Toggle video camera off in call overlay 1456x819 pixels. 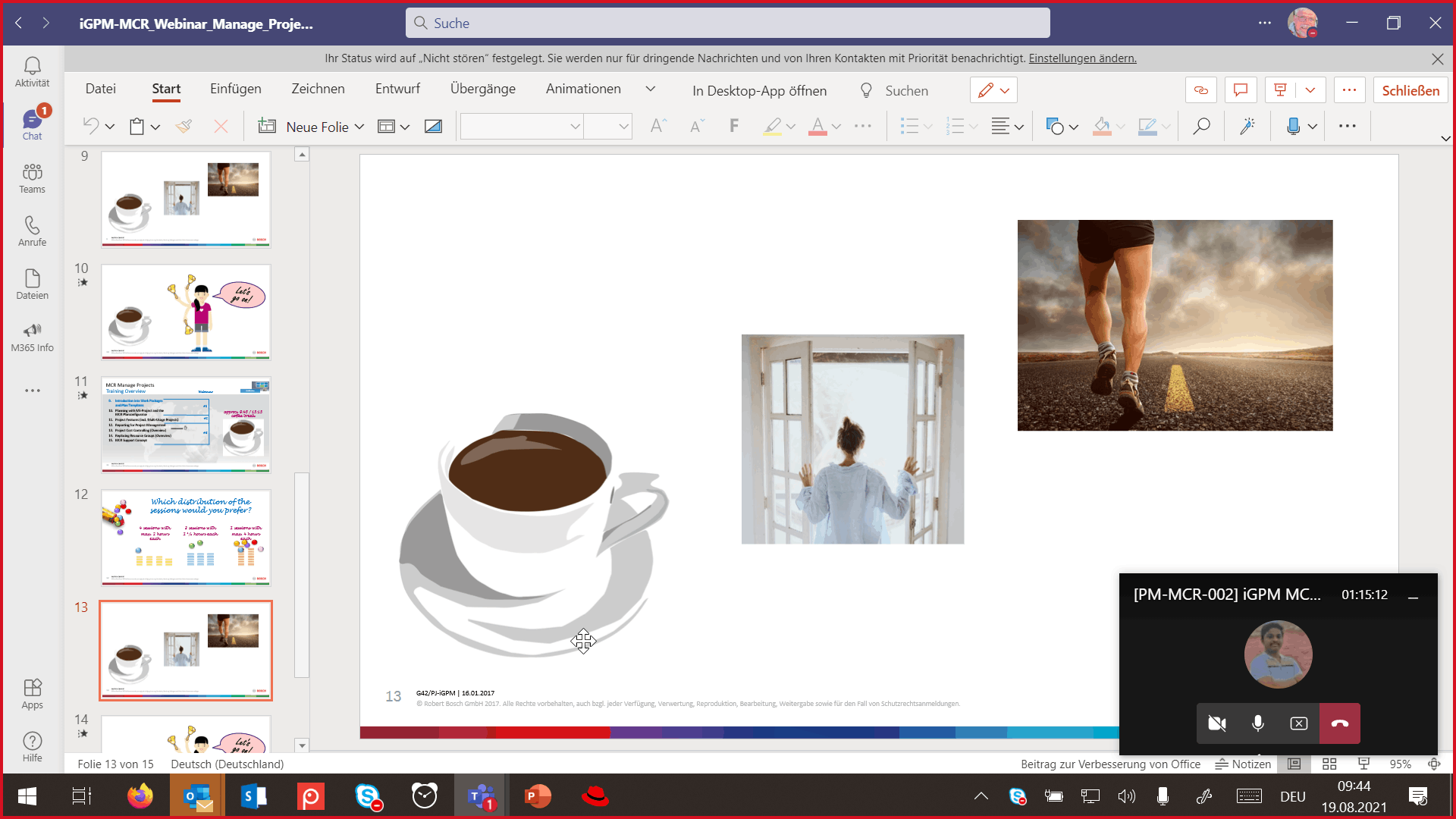pos(1216,723)
